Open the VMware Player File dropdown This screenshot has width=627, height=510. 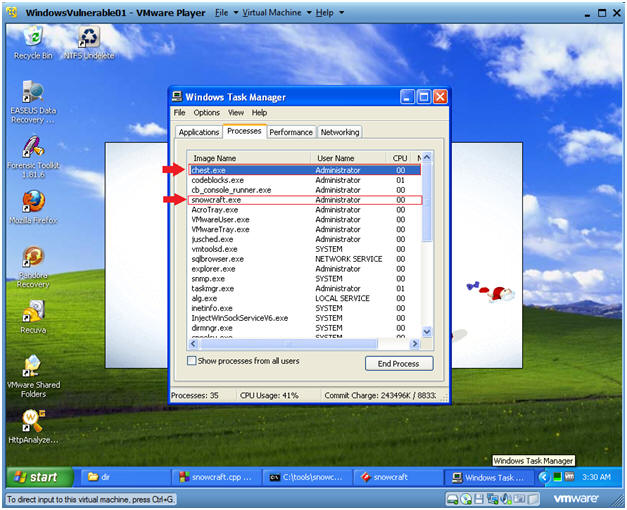click(x=226, y=13)
